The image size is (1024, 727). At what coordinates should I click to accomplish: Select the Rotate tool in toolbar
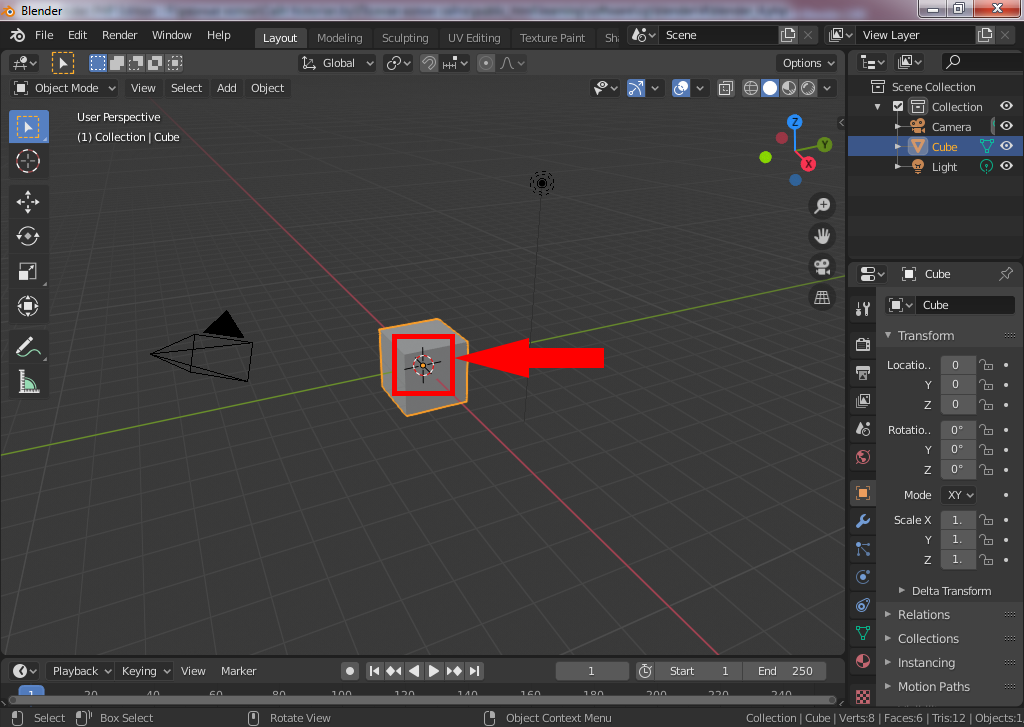pos(28,236)
